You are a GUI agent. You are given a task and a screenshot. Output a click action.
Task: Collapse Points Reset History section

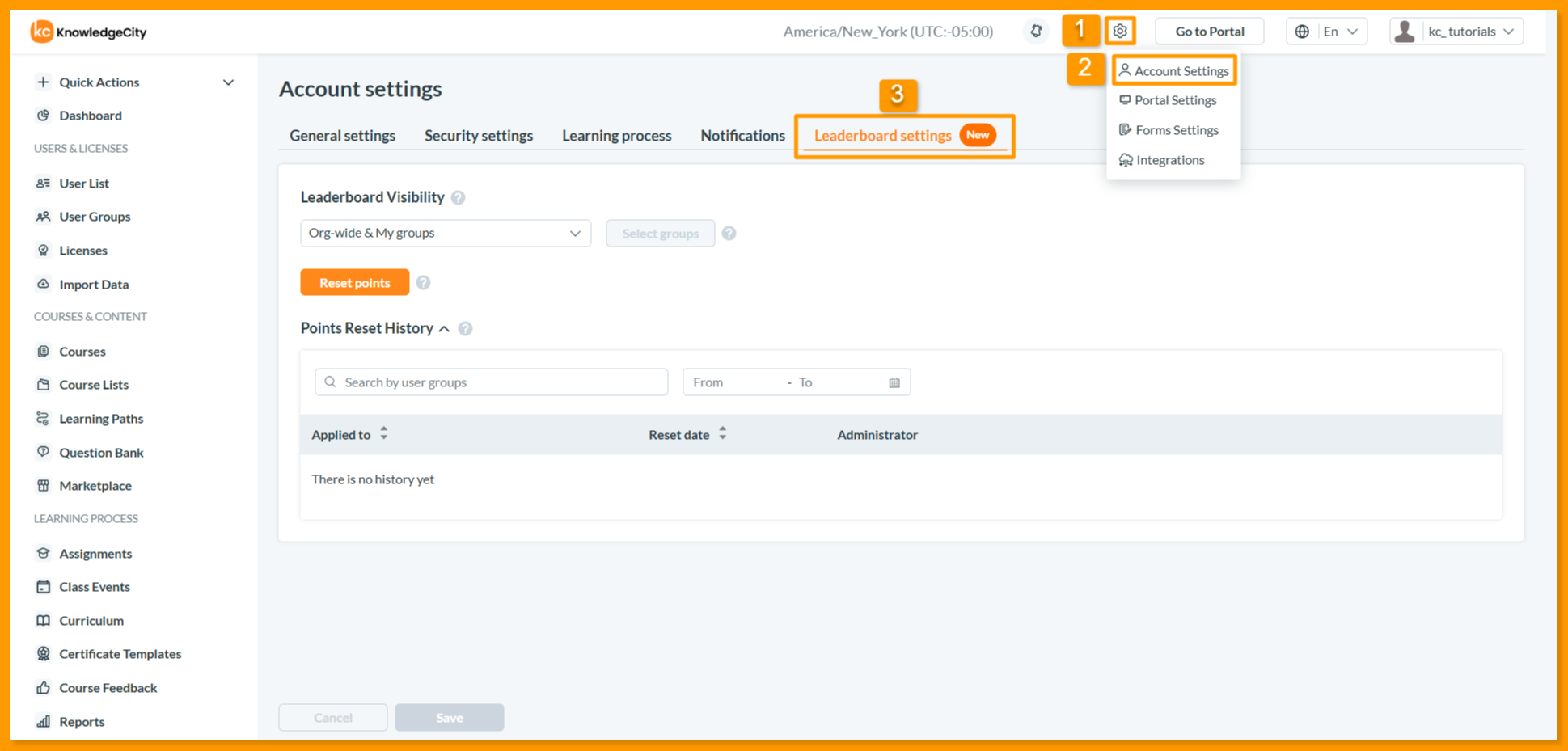click(x=444, y=329)
